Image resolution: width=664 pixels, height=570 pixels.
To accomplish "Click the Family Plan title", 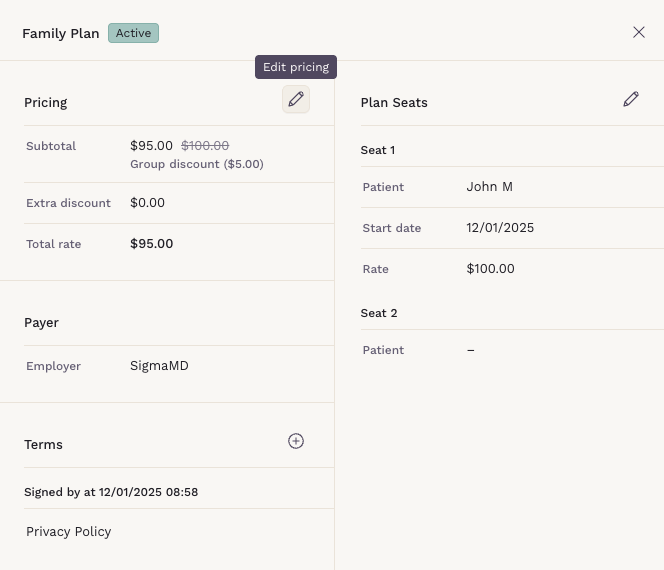I will [x=61, y=33].
